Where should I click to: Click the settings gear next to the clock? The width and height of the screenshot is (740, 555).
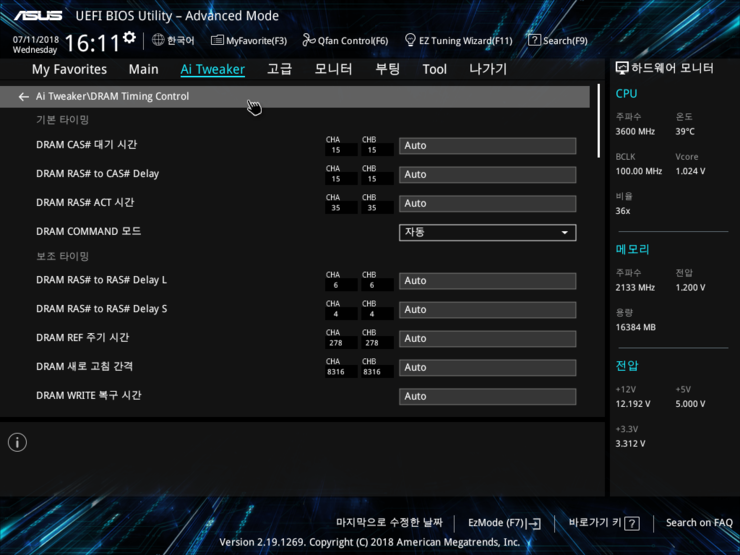click(129, 37)
